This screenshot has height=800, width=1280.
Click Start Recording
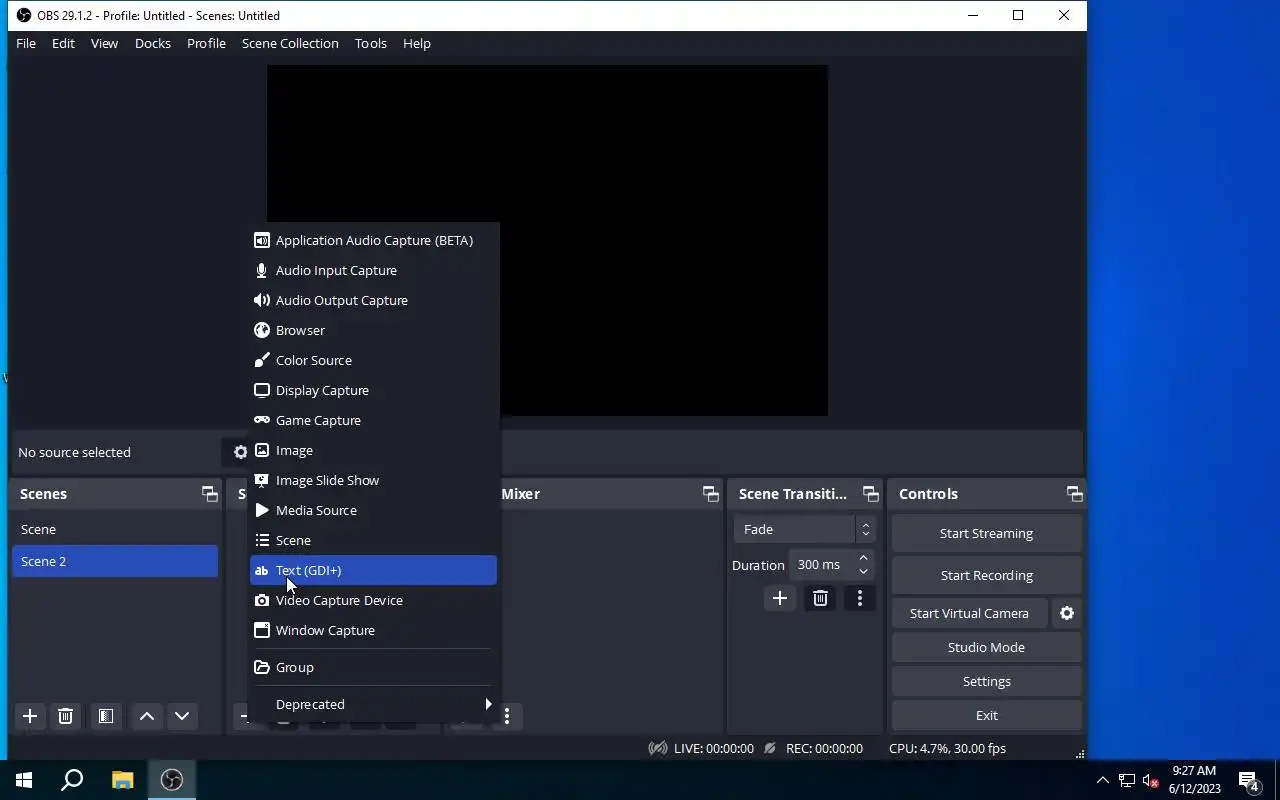pos(986,575)
